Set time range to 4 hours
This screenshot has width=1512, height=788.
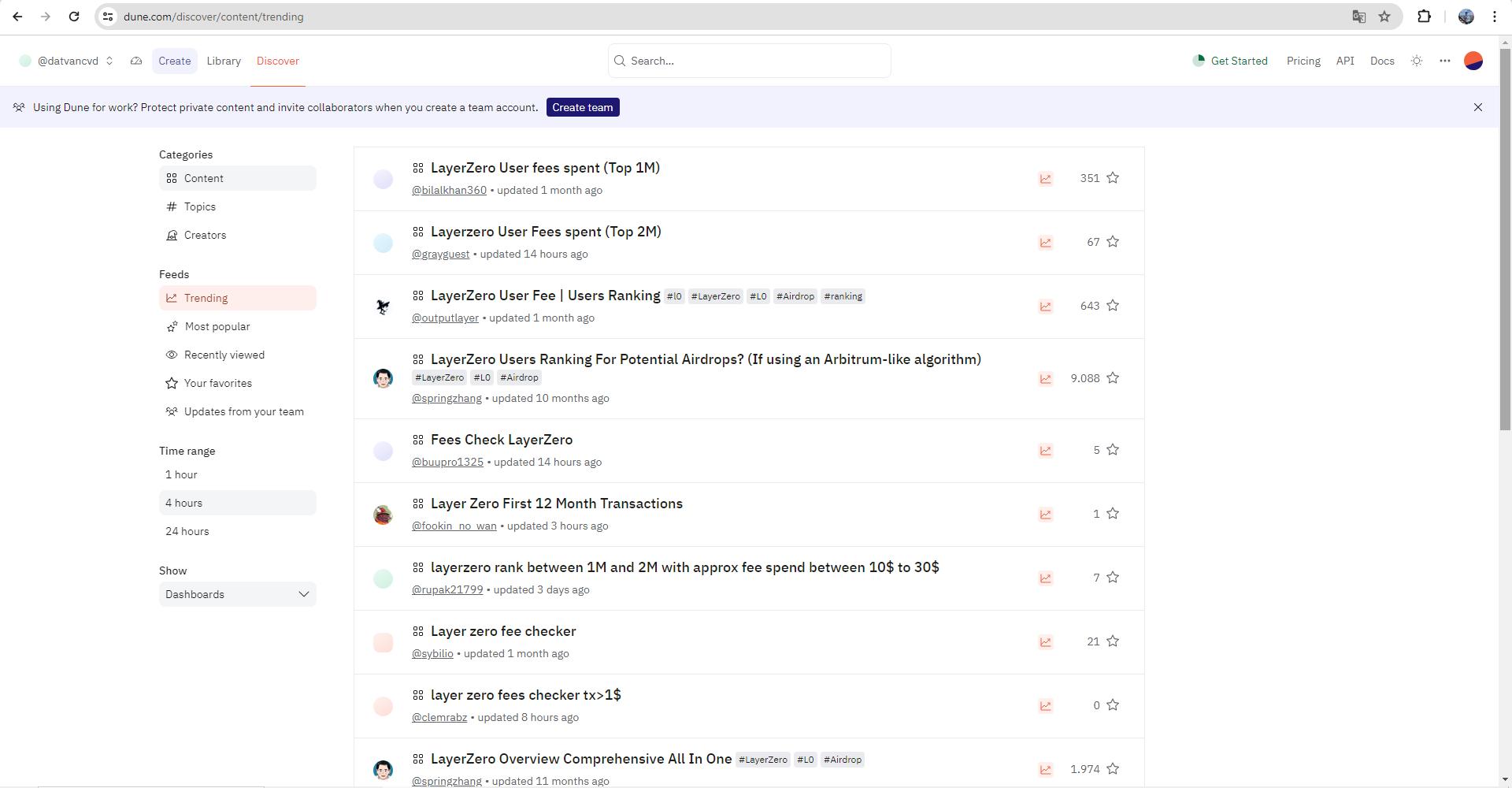click(x=237, y=503)
